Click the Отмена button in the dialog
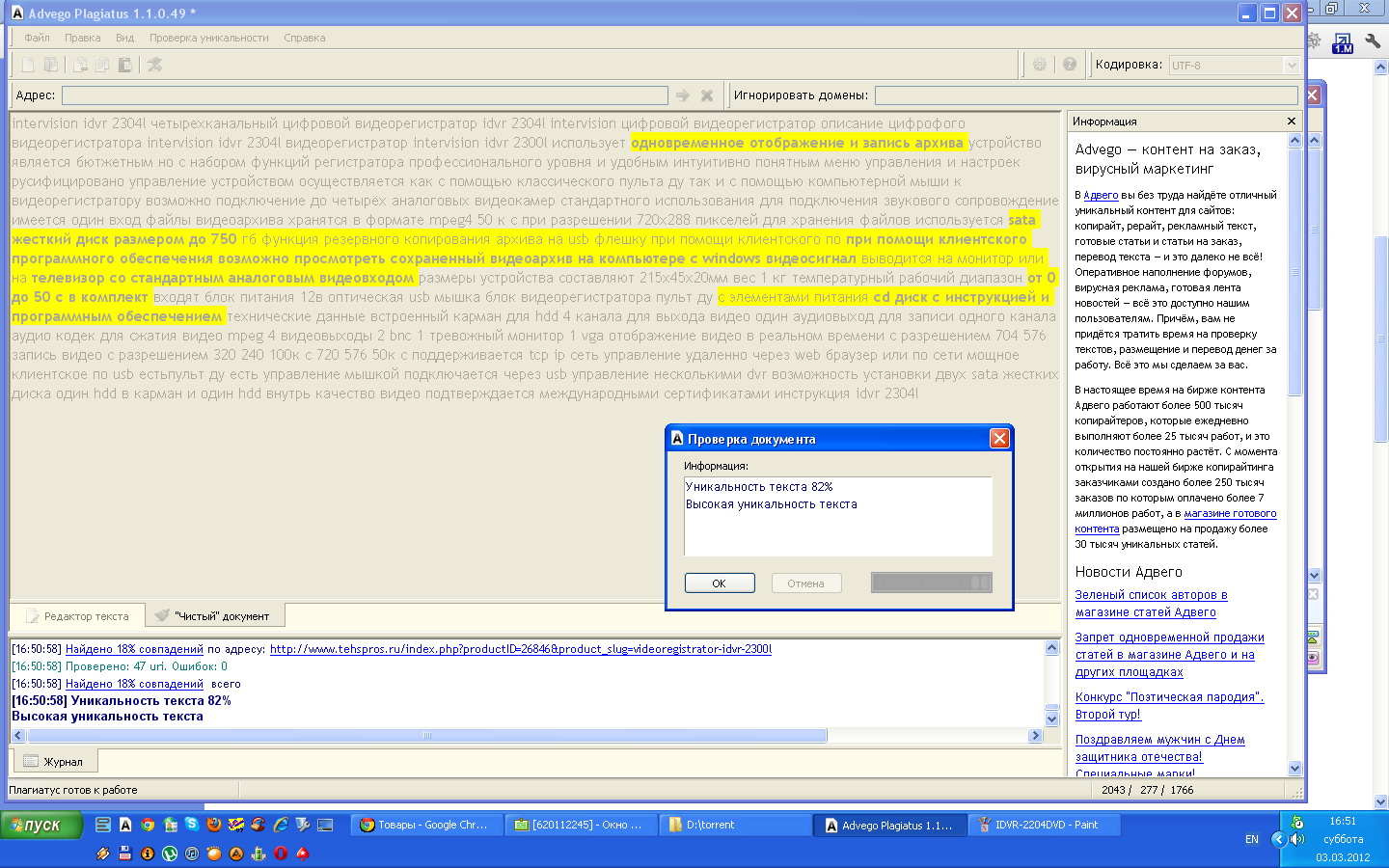Viewport: 1389px width, 868px height. click(805, 583)
